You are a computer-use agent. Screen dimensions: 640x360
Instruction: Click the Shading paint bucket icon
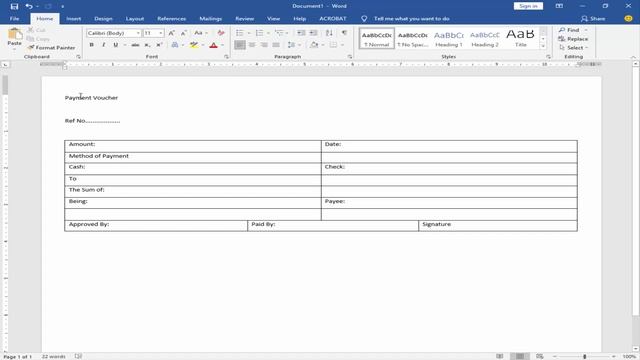[x=314, y=45]
